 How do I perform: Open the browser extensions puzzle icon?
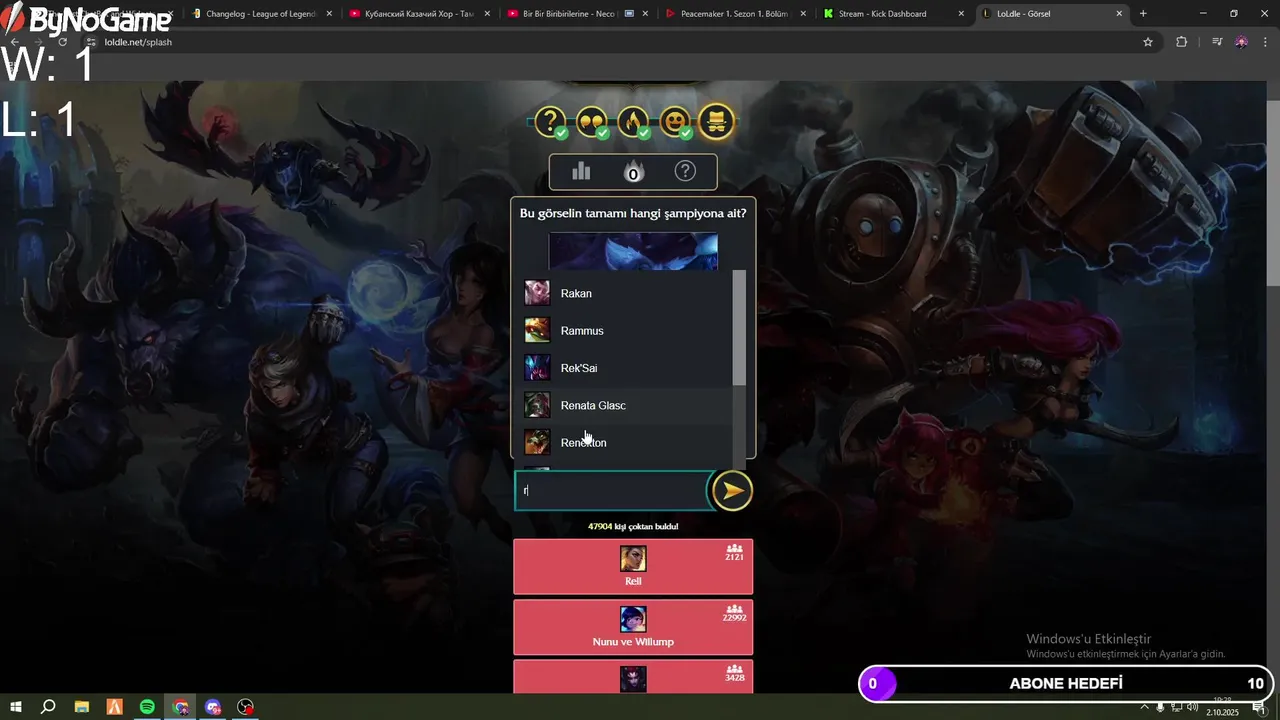[1182, 42]
